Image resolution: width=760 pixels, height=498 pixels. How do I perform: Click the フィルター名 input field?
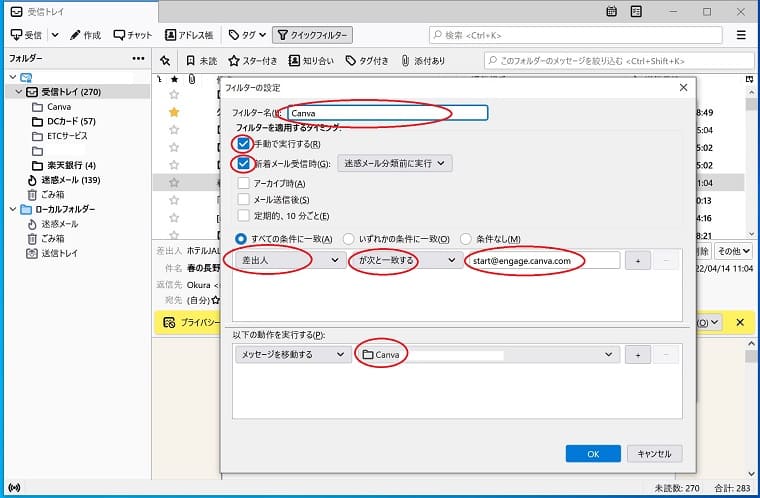pyautogui.click(x=388, y=113)
